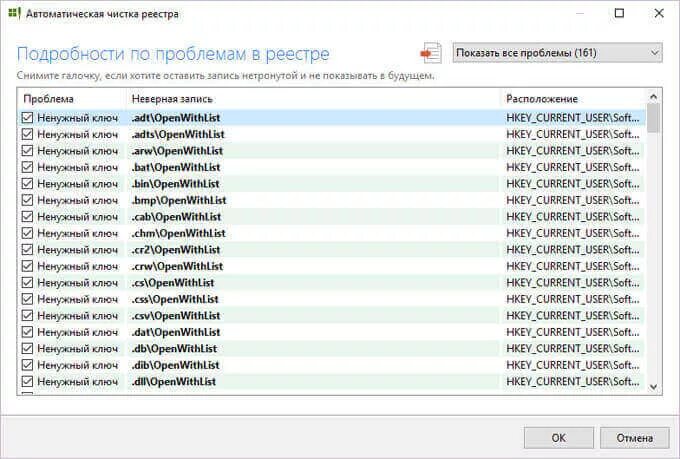
Task: Select the '.bmp\OpenWithList' entry text
Action: (179, 200)
